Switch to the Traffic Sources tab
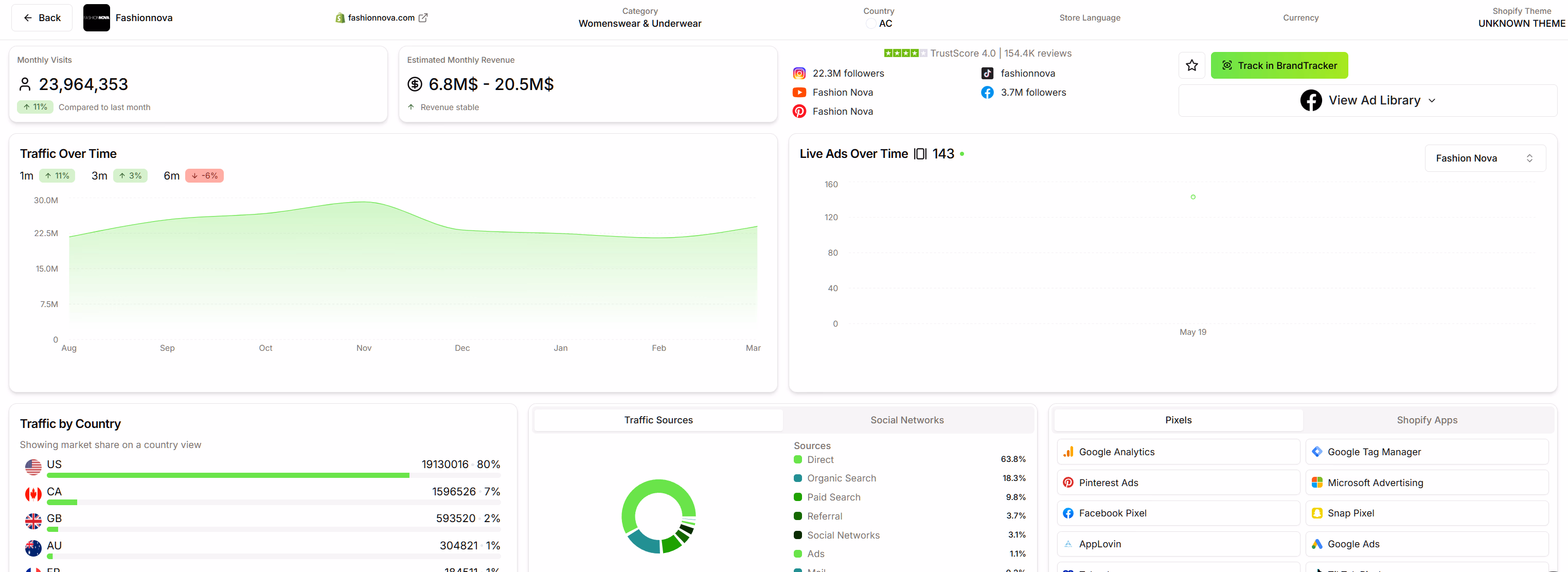The image size is (1568, 572). pyautogui.click(x=658, y=420)
